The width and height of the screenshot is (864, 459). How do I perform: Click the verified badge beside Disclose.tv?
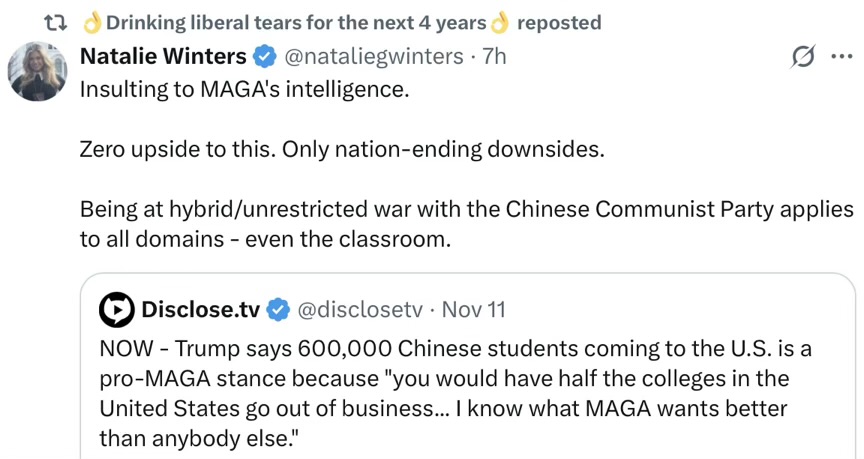click(277, 310)
